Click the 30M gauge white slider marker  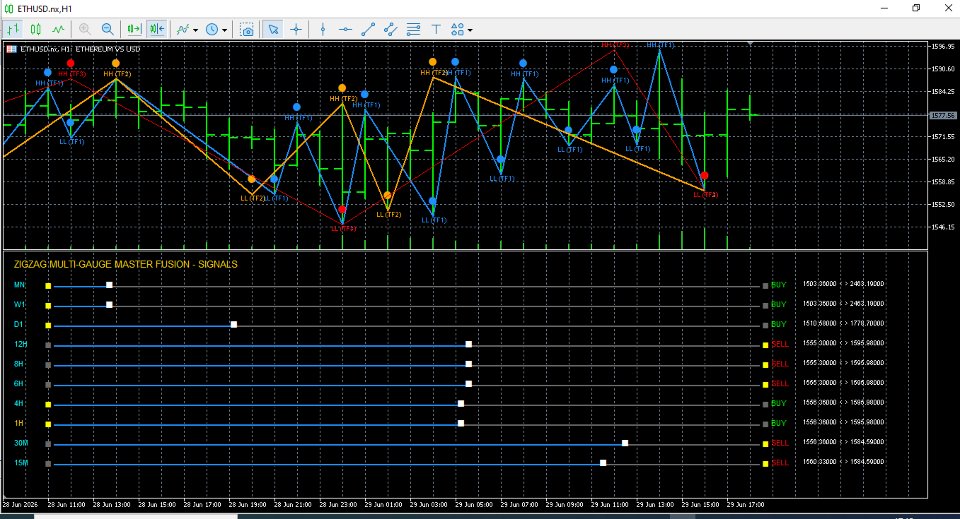[x=624, y=443]
